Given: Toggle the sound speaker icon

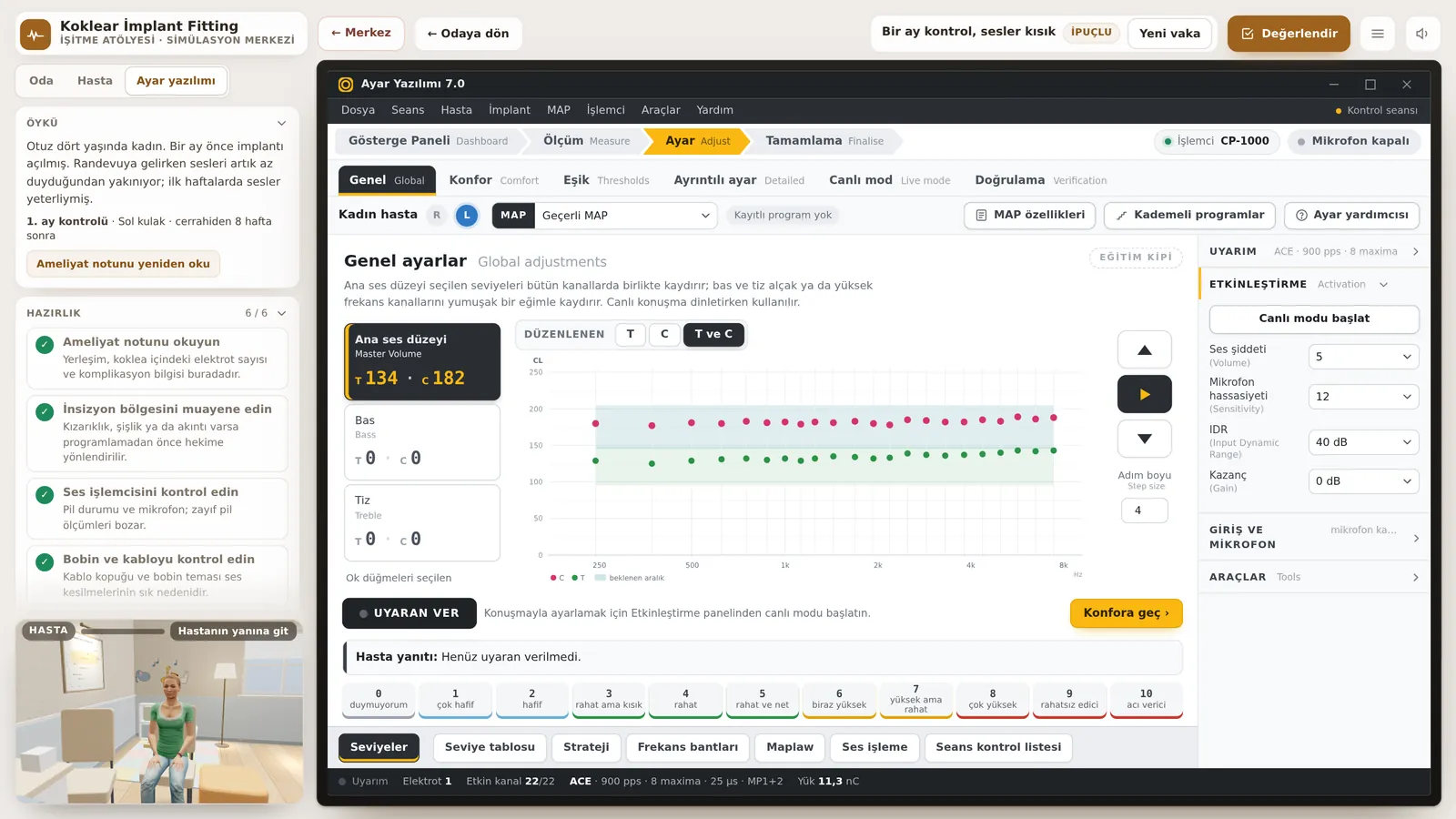Looking at the screenshot, I should coord(1421,34).
